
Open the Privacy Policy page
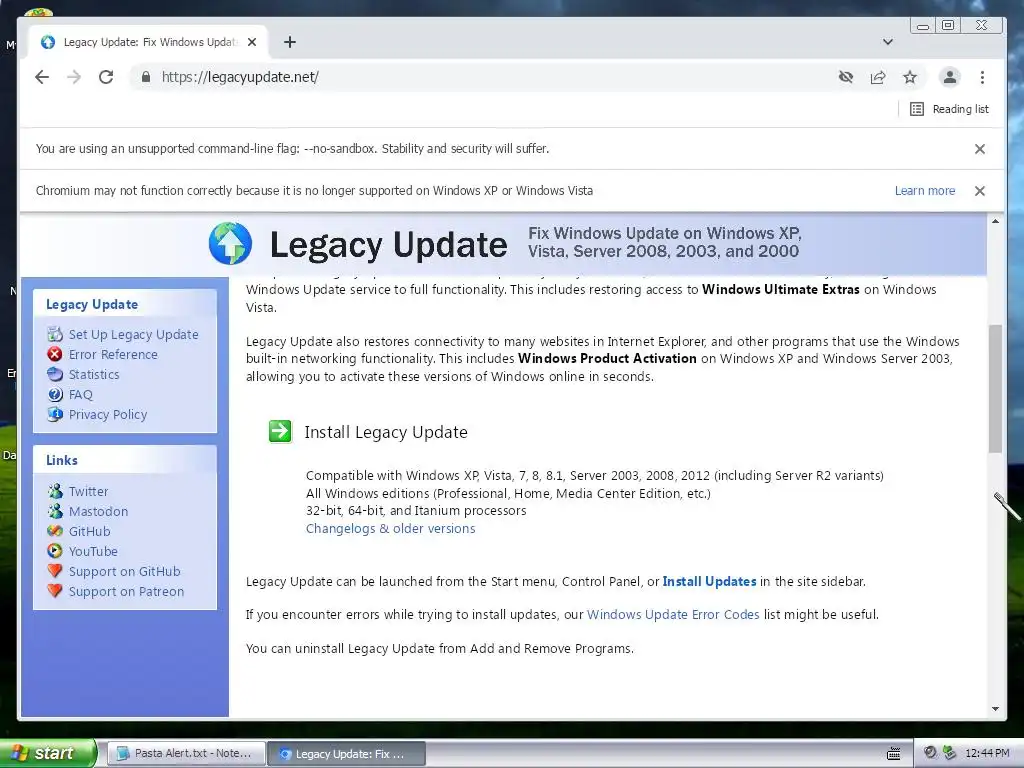[x=108, y=415]
